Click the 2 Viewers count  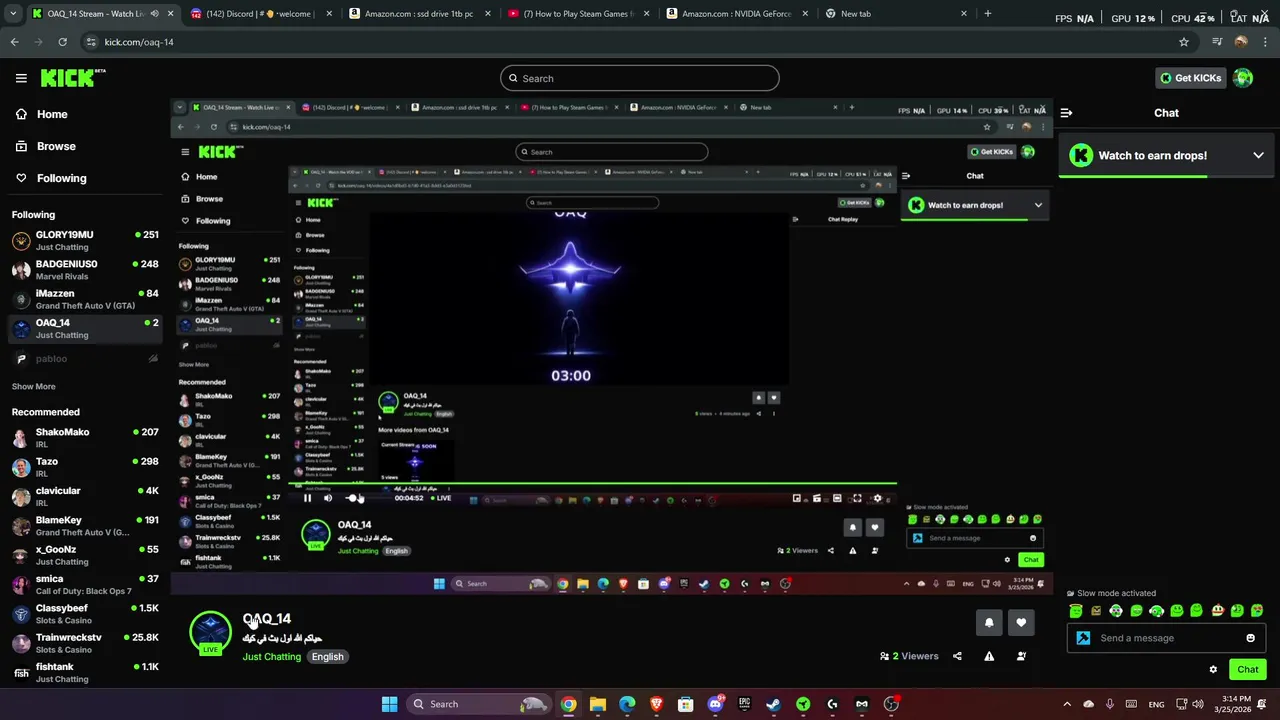click(909, 656)
